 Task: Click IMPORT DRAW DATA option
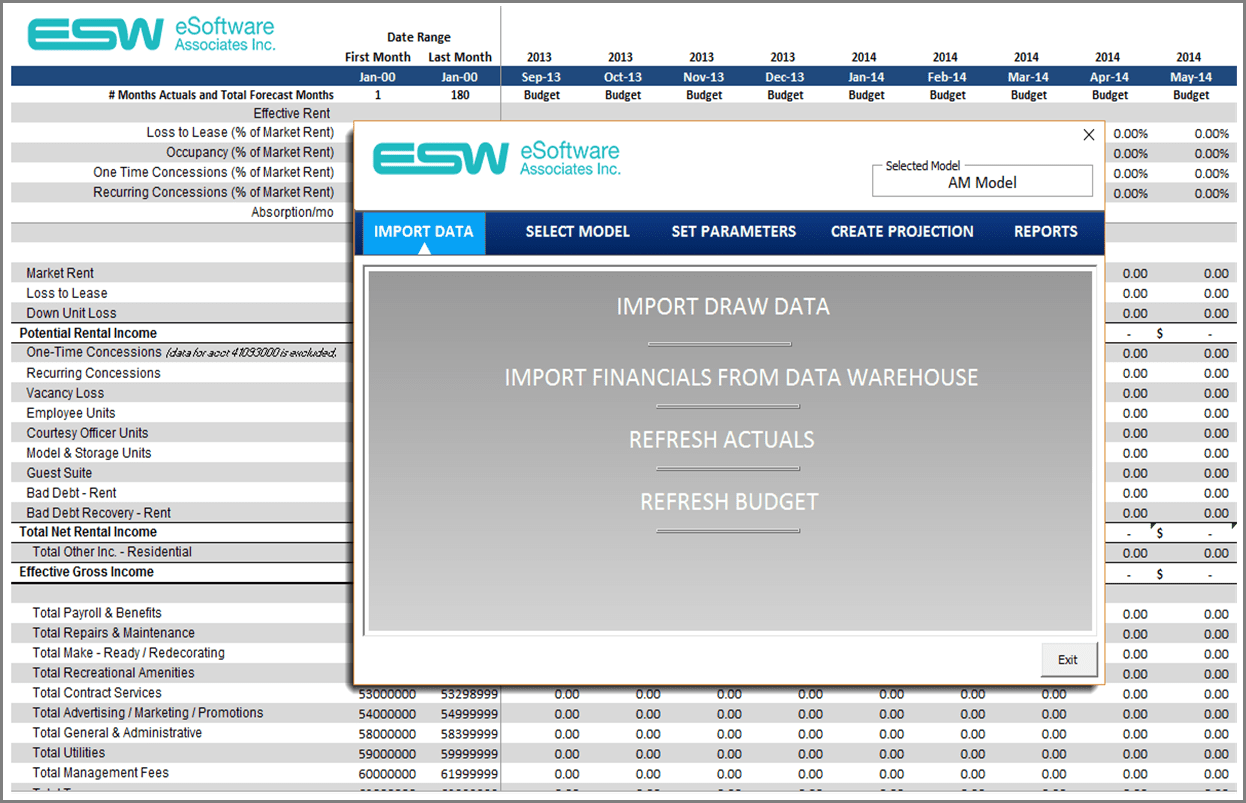click(x=723, y=307)
